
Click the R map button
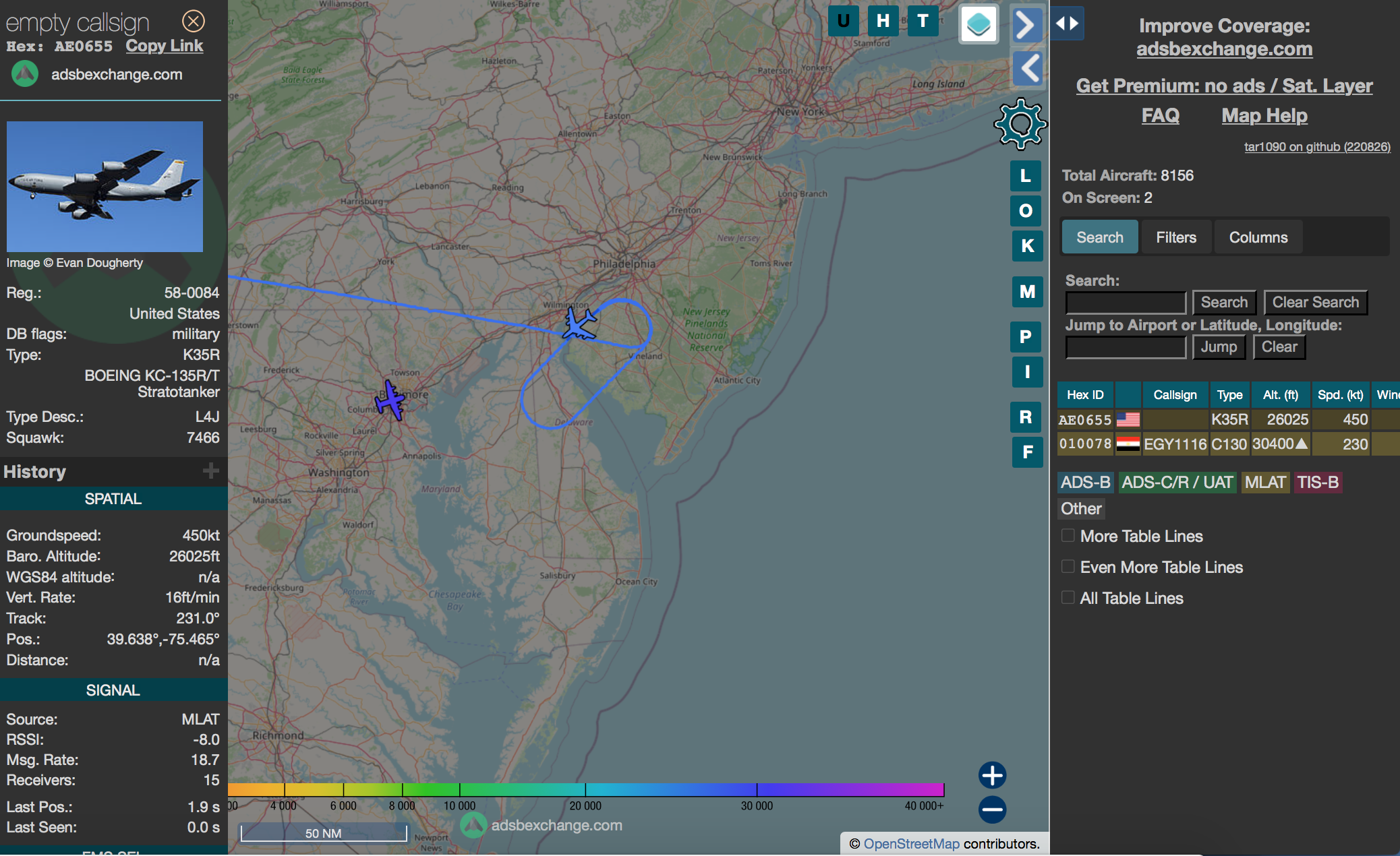[x=1026, y=417]
